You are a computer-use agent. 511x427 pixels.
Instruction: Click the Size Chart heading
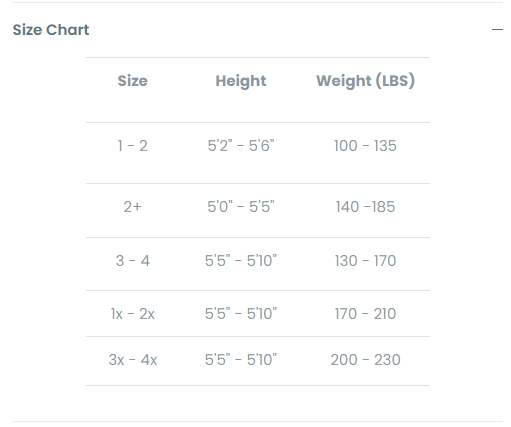pyautogui.click(x=51, y=30)
